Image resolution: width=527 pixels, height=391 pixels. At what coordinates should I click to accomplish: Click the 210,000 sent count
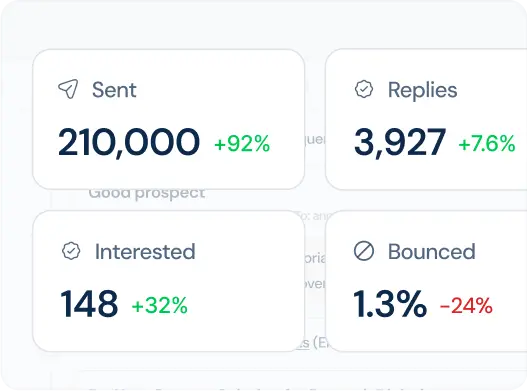129,143
